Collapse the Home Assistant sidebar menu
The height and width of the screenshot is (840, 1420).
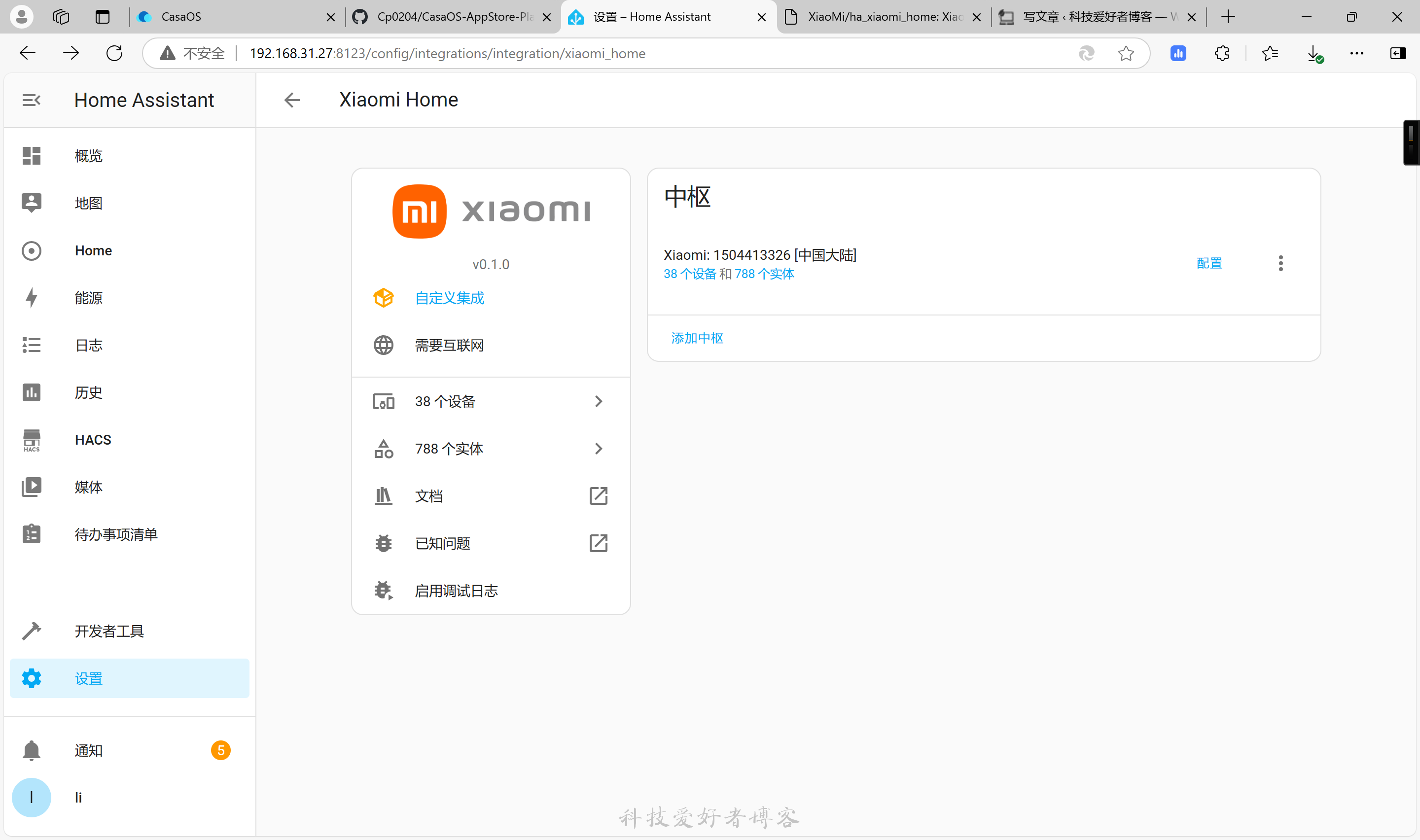tap(31, 100)
